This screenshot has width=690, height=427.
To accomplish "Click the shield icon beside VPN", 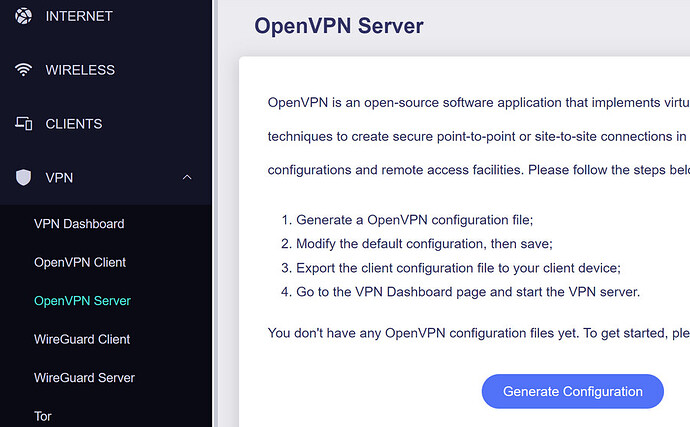I will pos(24,178).
